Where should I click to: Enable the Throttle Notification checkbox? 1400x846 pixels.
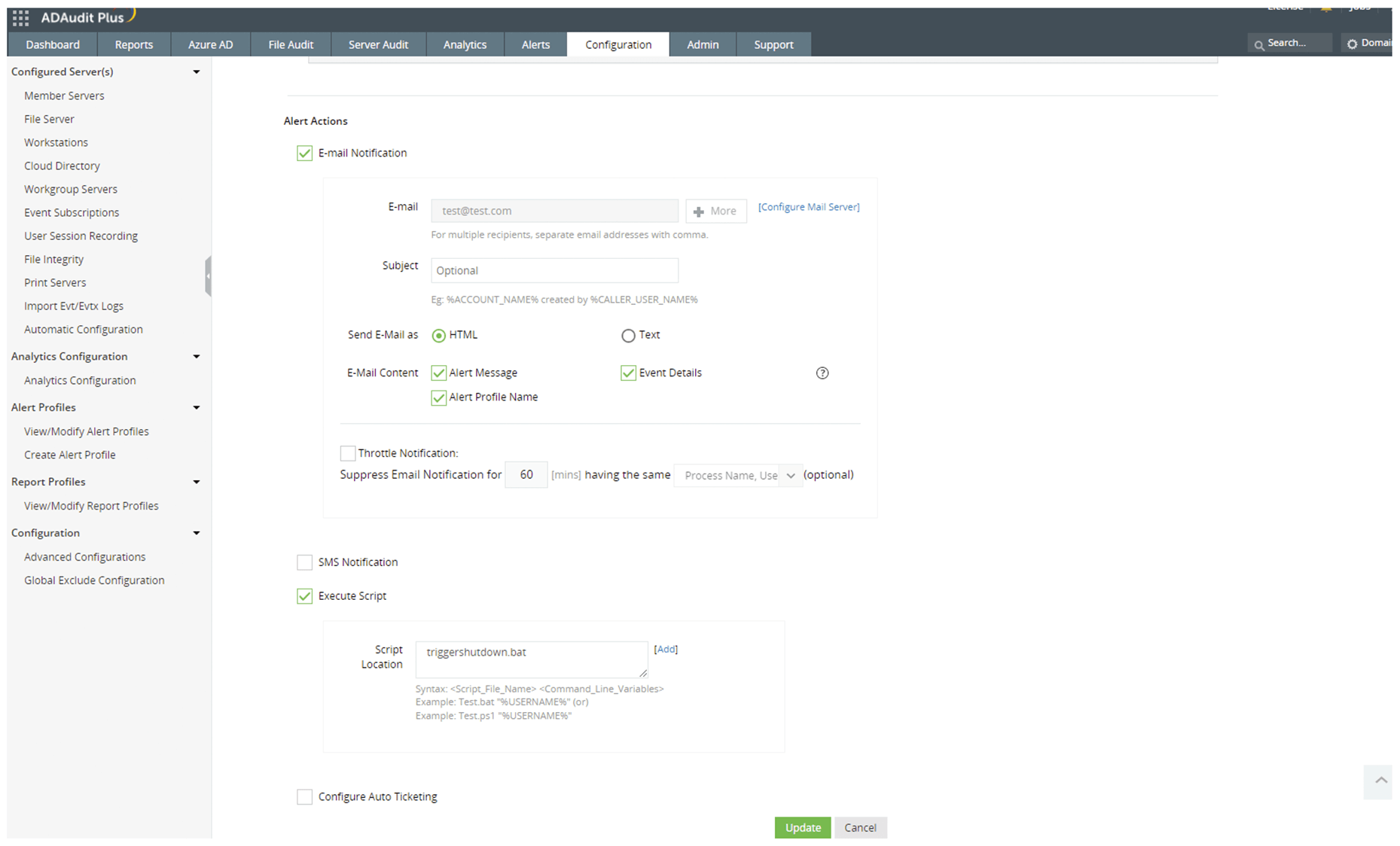click(x=348, y=453)
